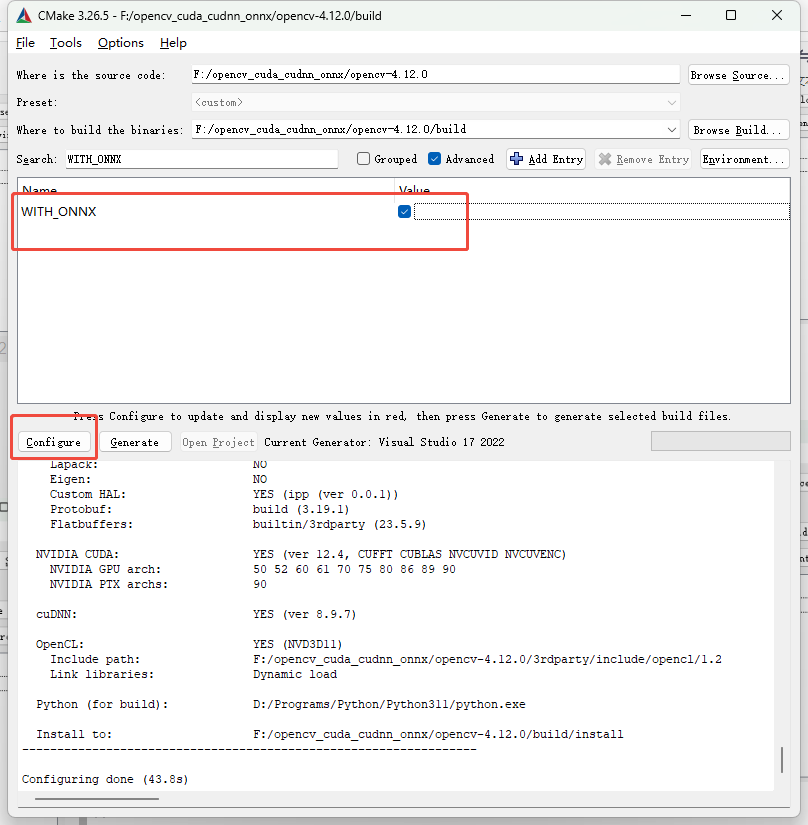
Task: Expand the build binaries path dropdown
Action: pos(671,130)
